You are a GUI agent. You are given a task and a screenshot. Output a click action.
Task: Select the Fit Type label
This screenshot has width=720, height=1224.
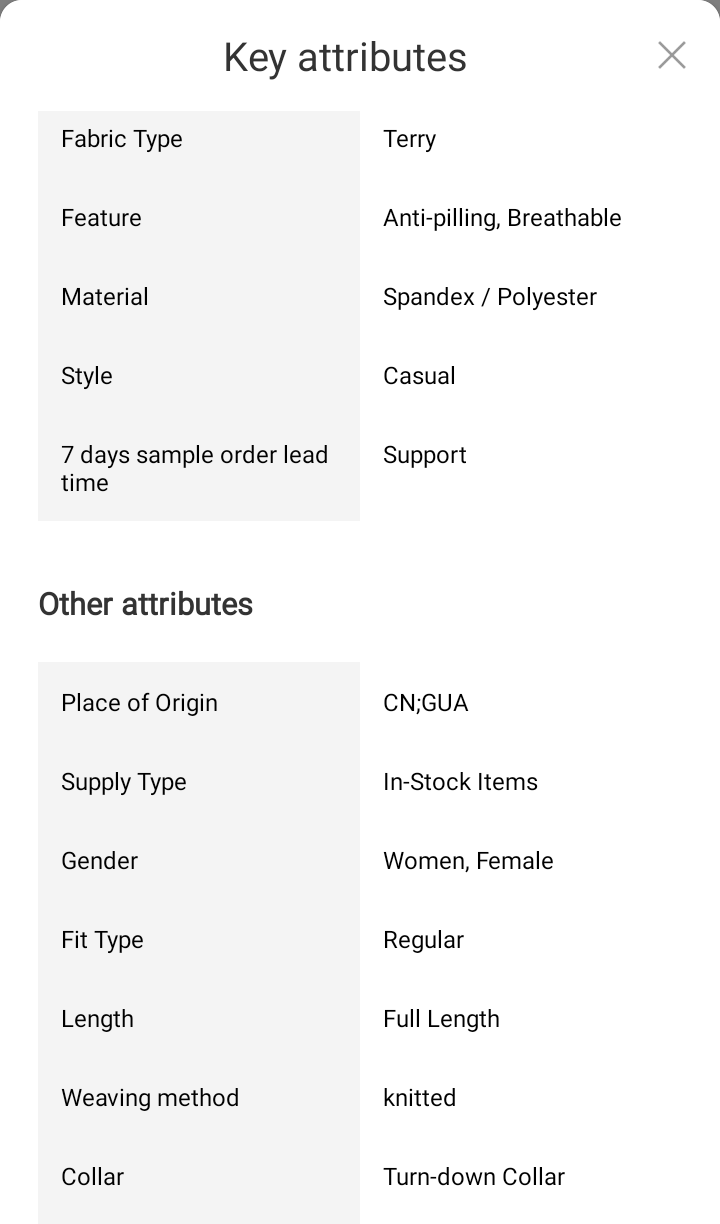click(102, 940)
